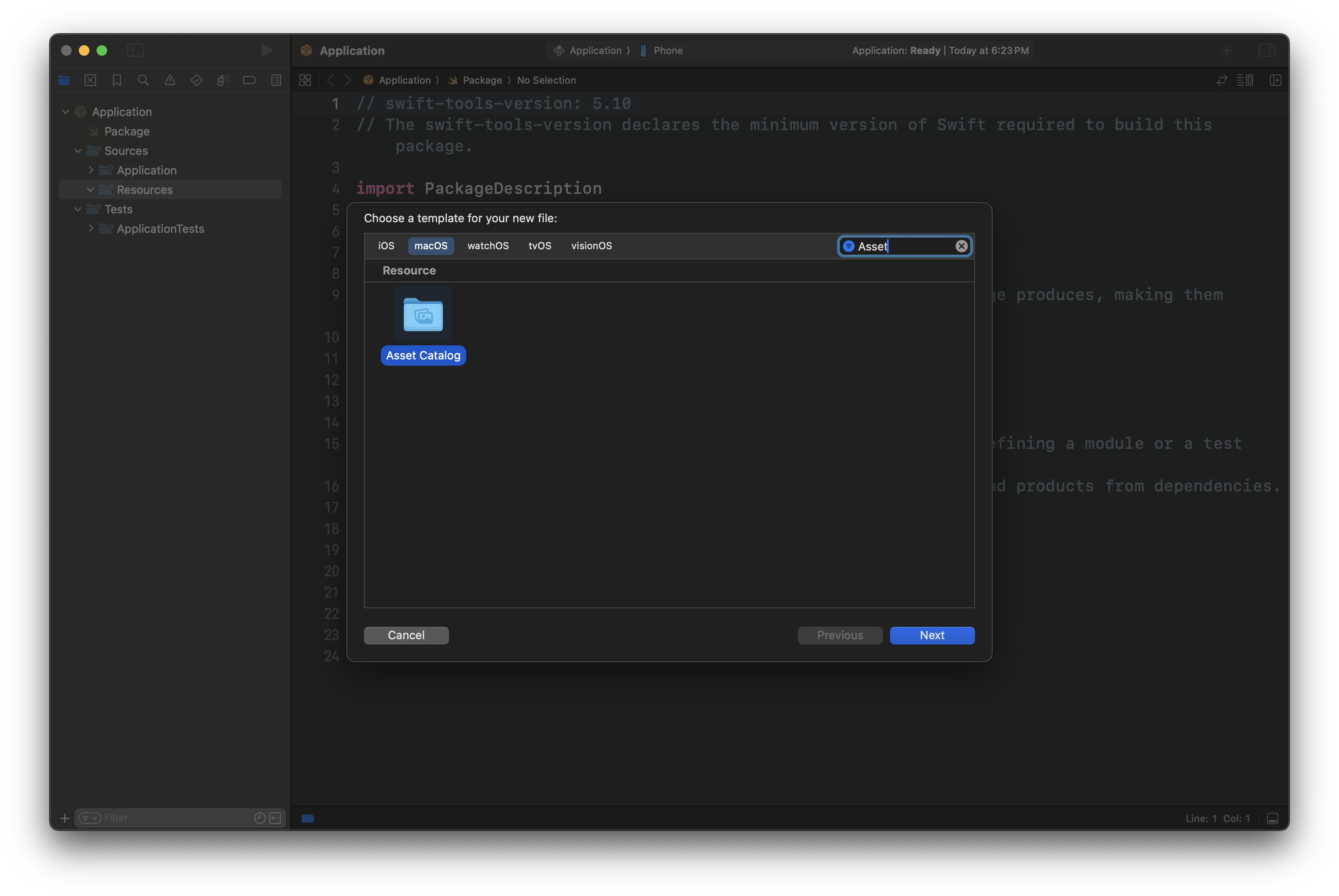Collapse the Resources folder
1339x896 pixels.
91,190
